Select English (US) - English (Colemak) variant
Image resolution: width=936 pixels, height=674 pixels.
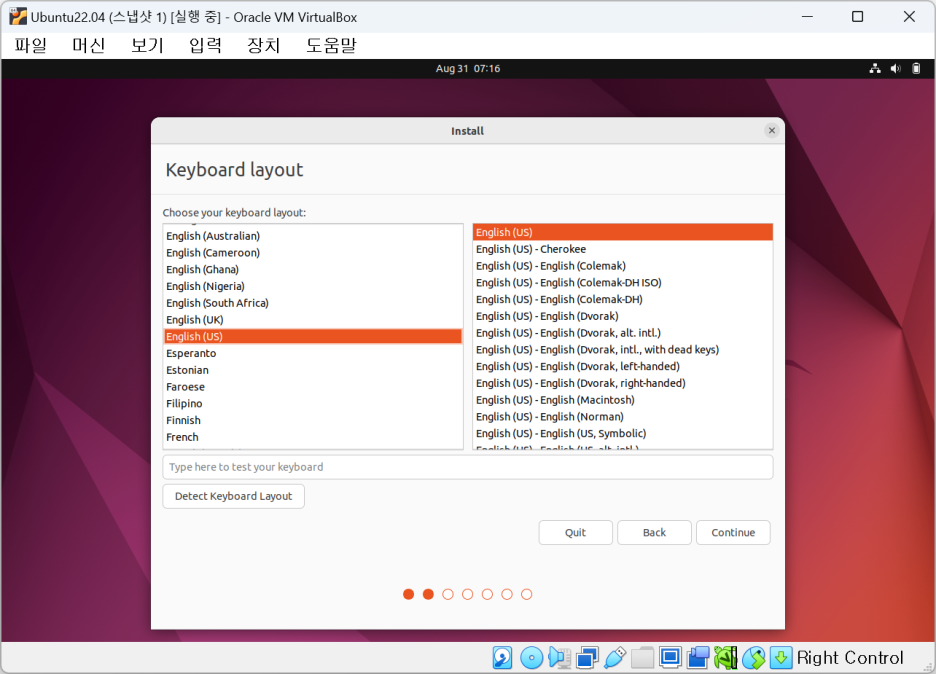point(623,266)
